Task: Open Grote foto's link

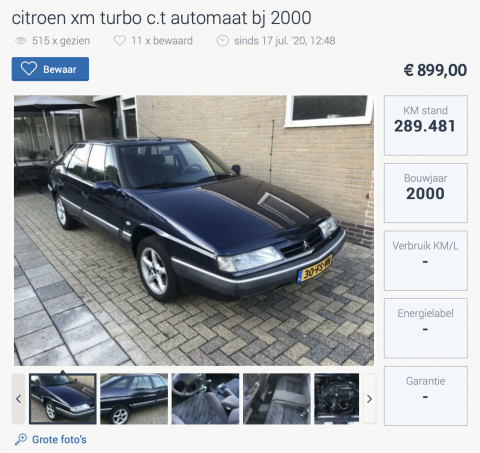Action: tap(59, 439)
